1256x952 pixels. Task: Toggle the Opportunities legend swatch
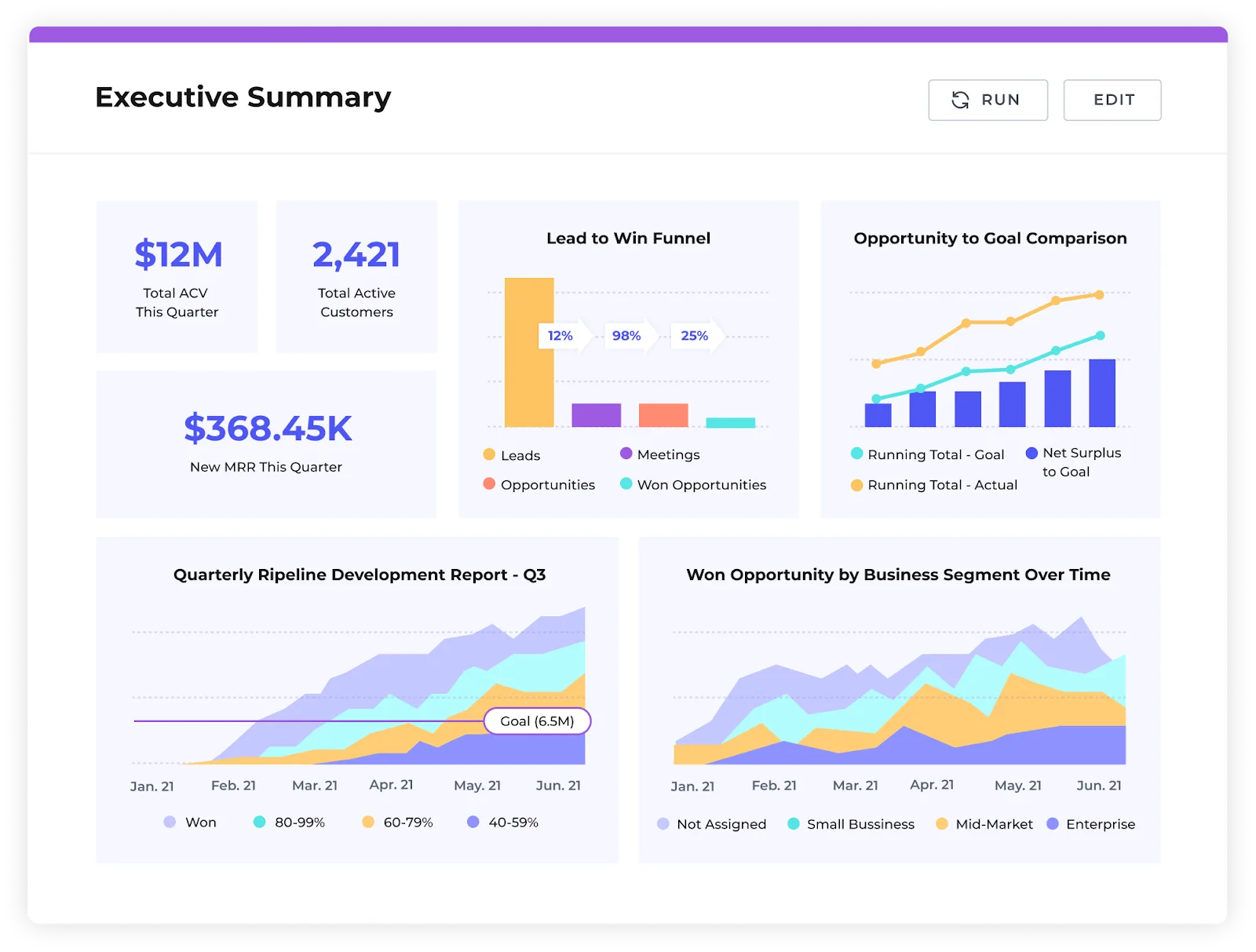[489, 484]
